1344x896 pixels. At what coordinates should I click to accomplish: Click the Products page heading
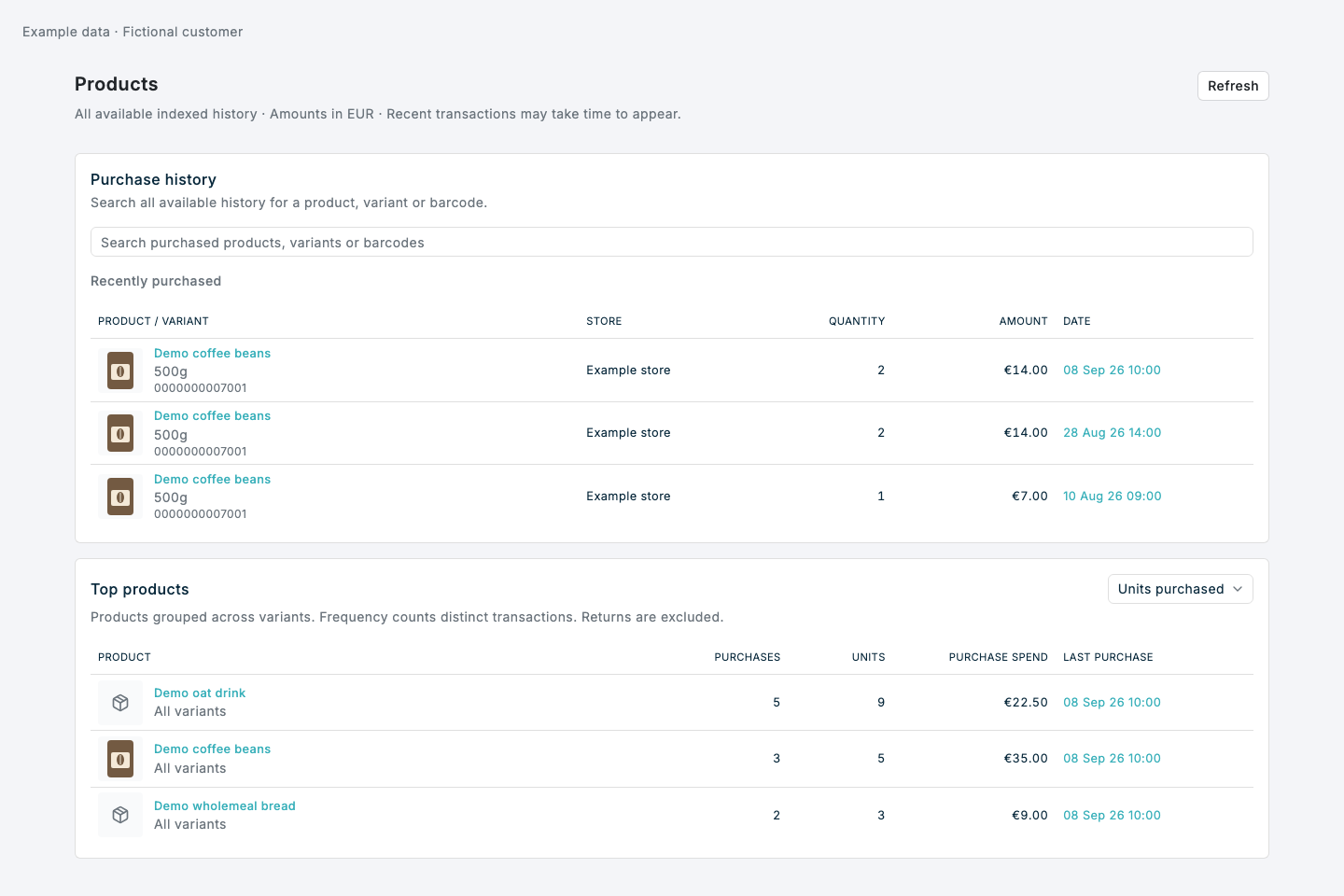click(116, 84)
